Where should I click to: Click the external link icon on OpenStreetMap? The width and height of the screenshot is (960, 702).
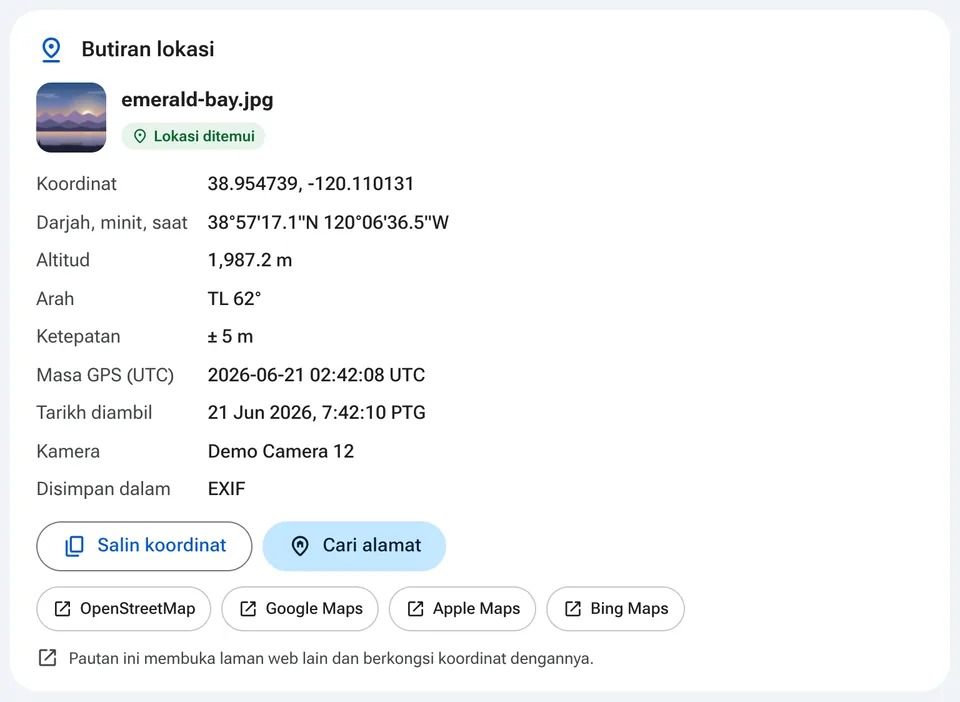pos(62,608)
